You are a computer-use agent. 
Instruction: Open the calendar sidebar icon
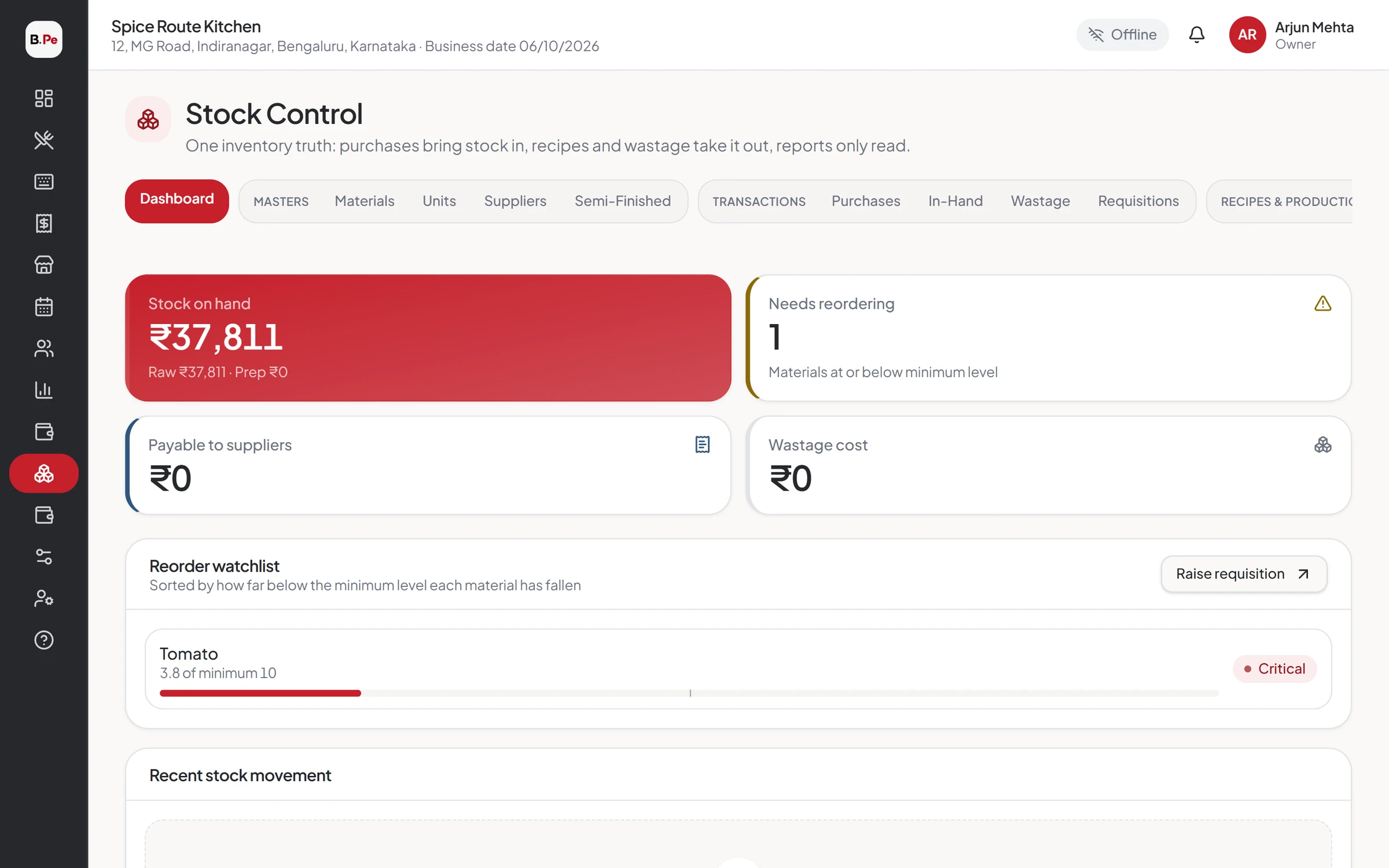click(x=44, y=307)
